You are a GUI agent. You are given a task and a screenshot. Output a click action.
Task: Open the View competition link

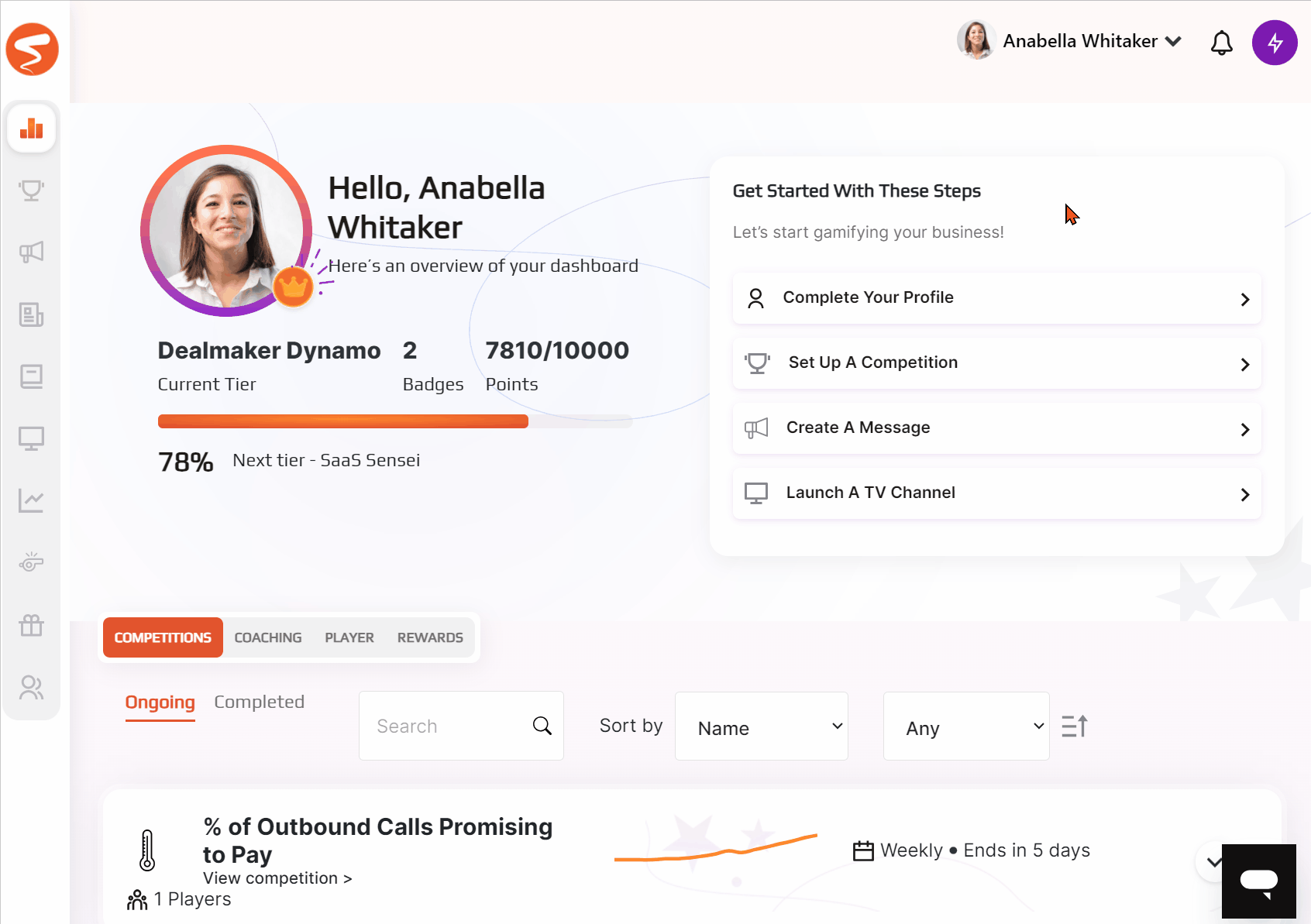coord(277,878)
